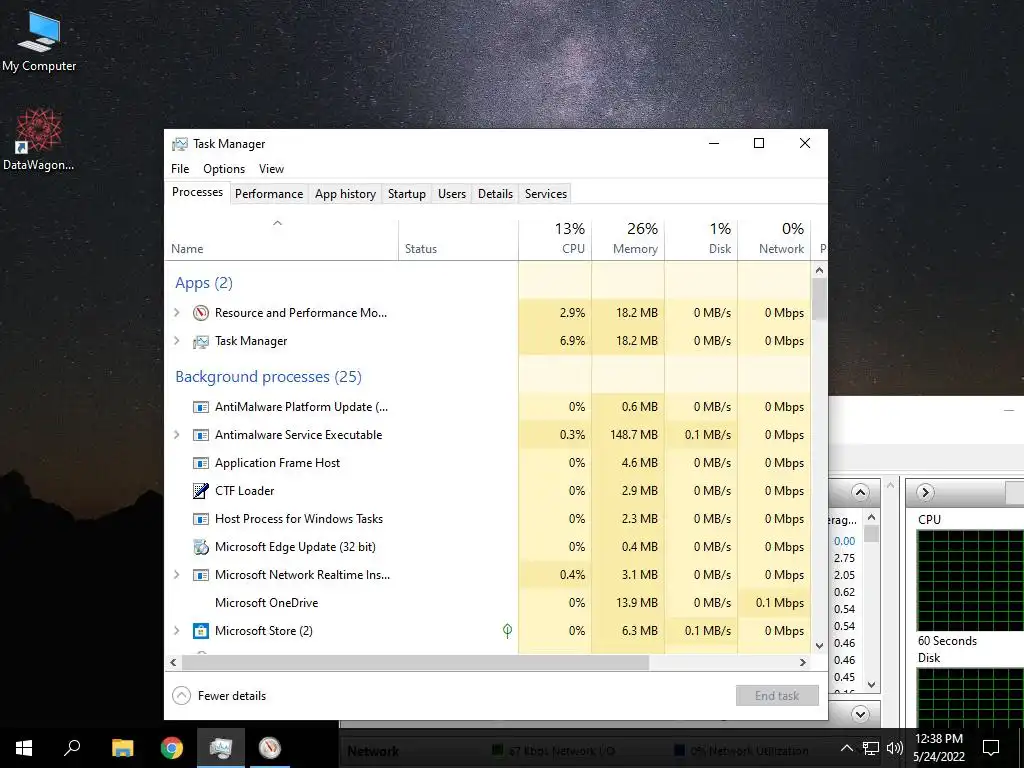Click the Background processes (25) heading
The height and width of the screenshot is (768, 1024).
(x=268, y=377)
